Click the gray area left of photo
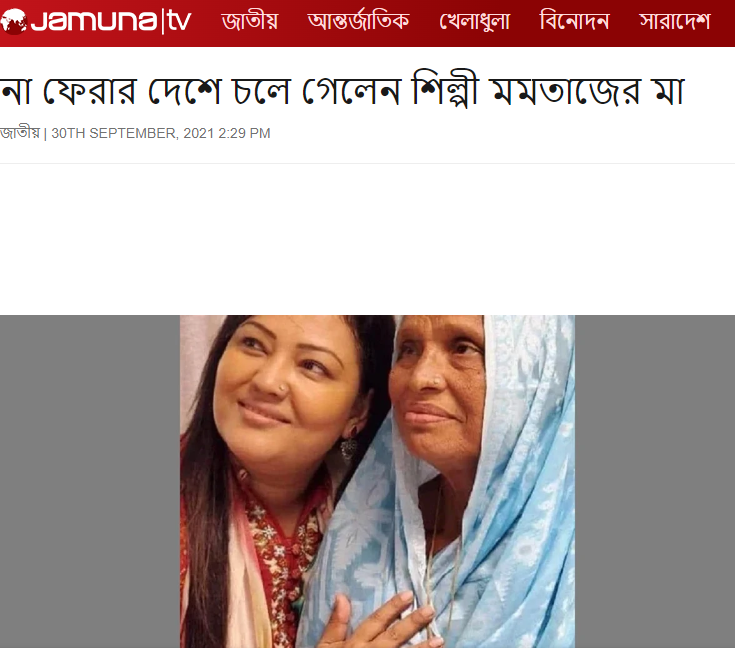 coord(90,482)
